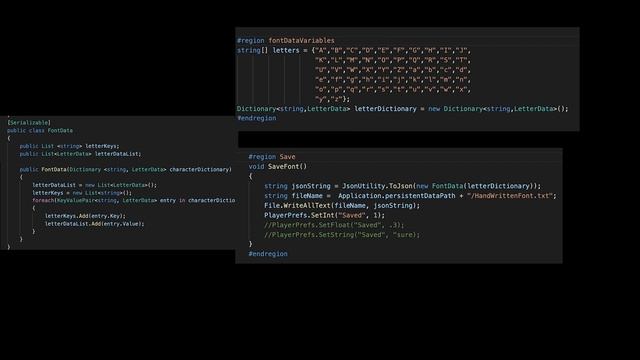Click the '#region Save' line
640x360 pixels.
pos(272,157)
